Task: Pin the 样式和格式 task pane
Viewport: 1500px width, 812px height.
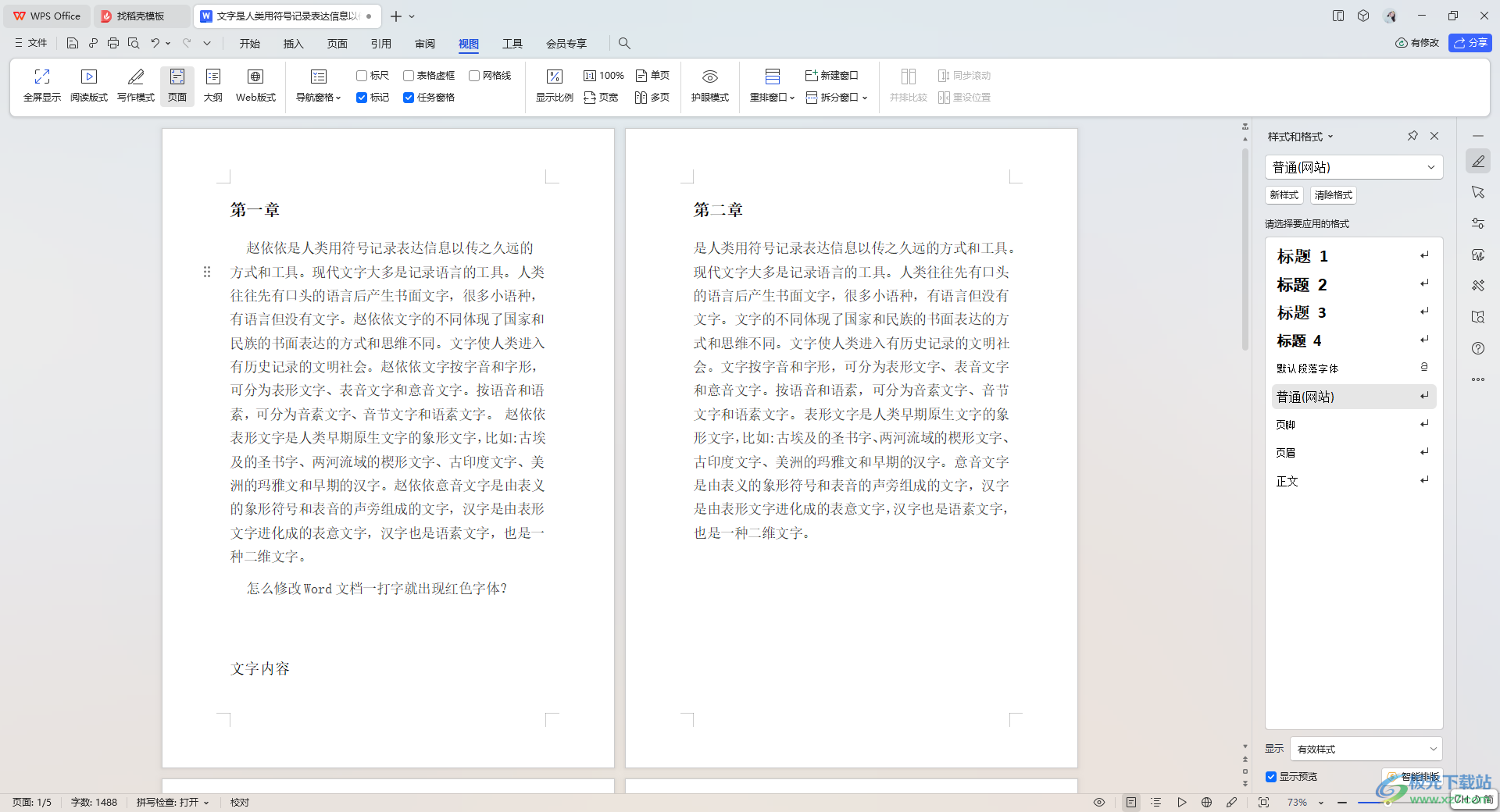Action: point(1412,136)
